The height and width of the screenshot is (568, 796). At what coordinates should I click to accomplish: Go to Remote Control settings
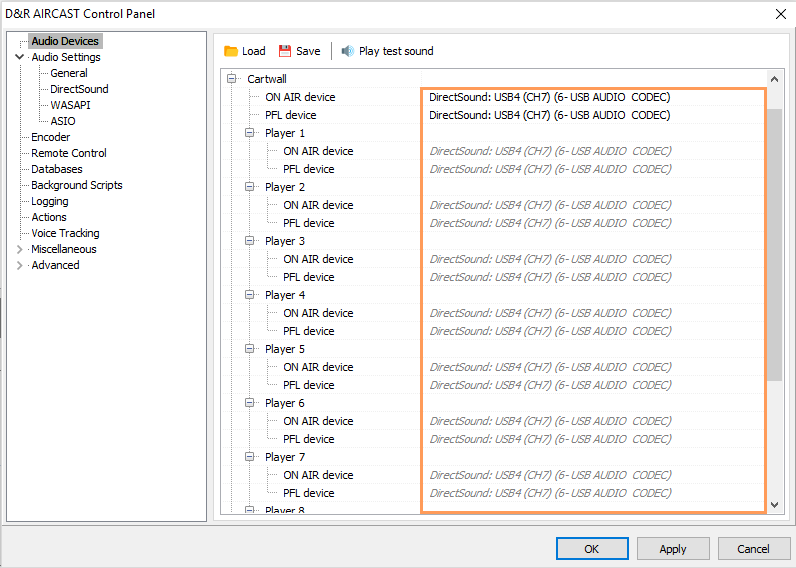(68, 153)
